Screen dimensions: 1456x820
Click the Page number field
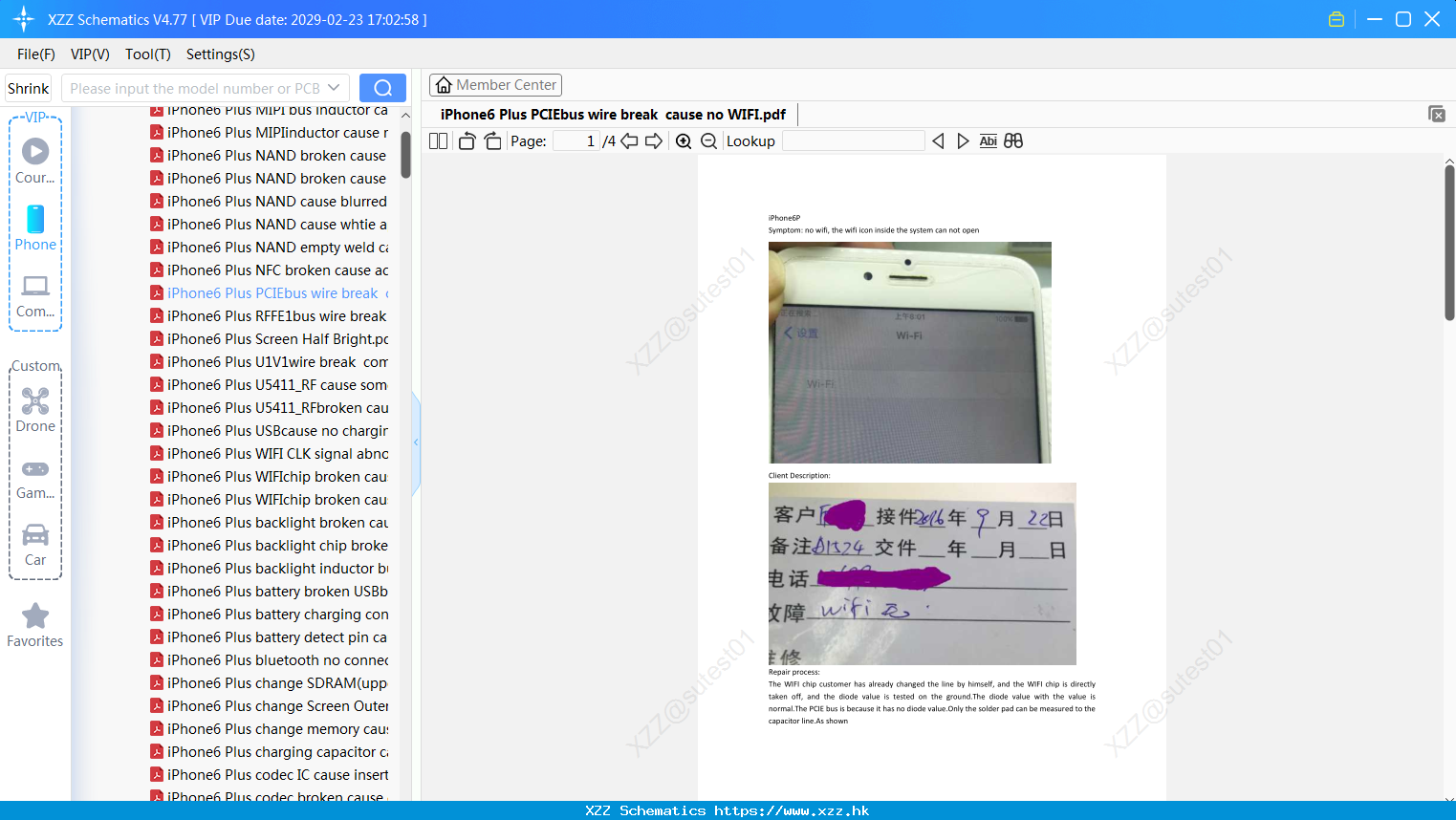(576, 141)
